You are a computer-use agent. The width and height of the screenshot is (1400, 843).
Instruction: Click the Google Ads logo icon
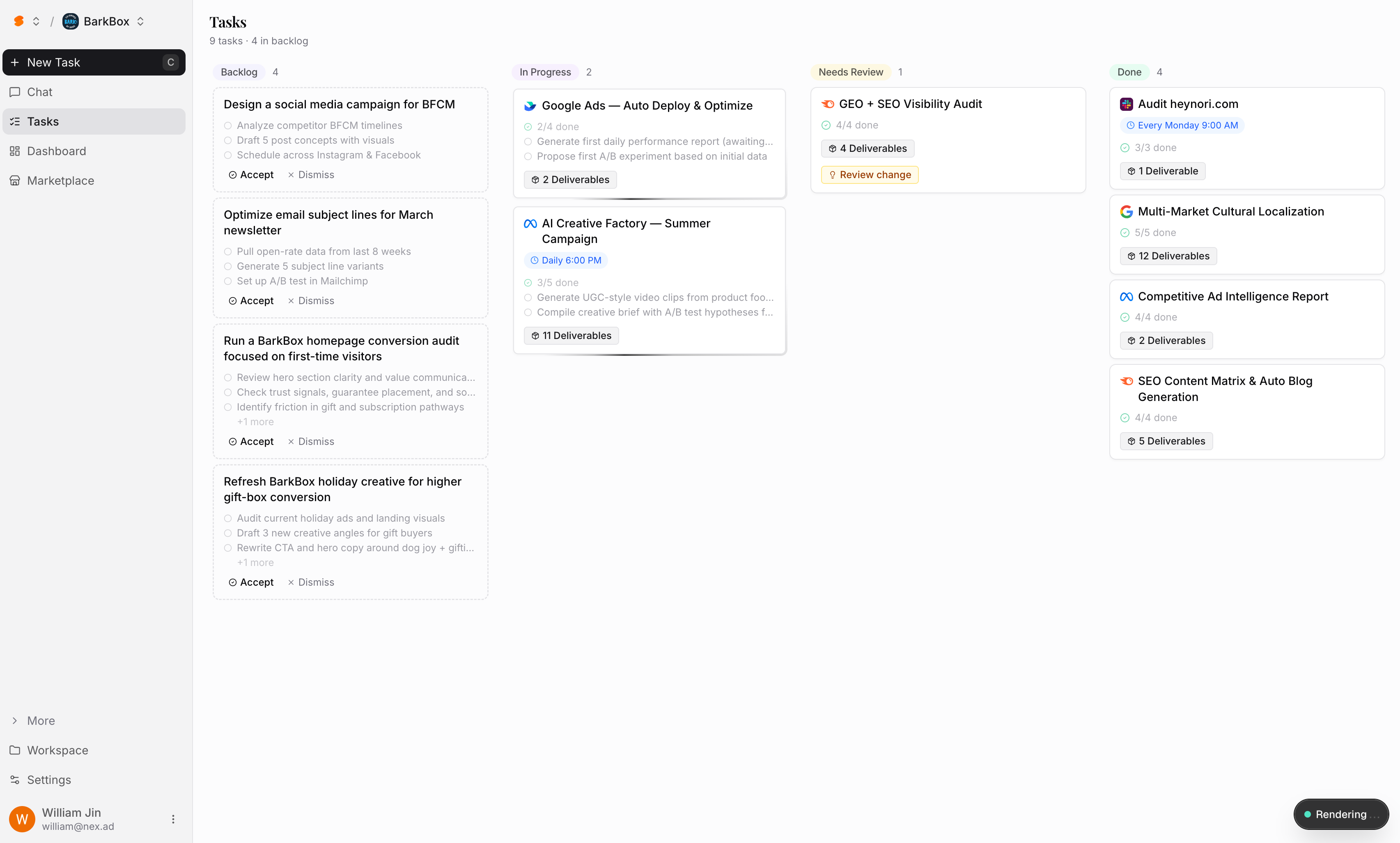click(530, 105)
